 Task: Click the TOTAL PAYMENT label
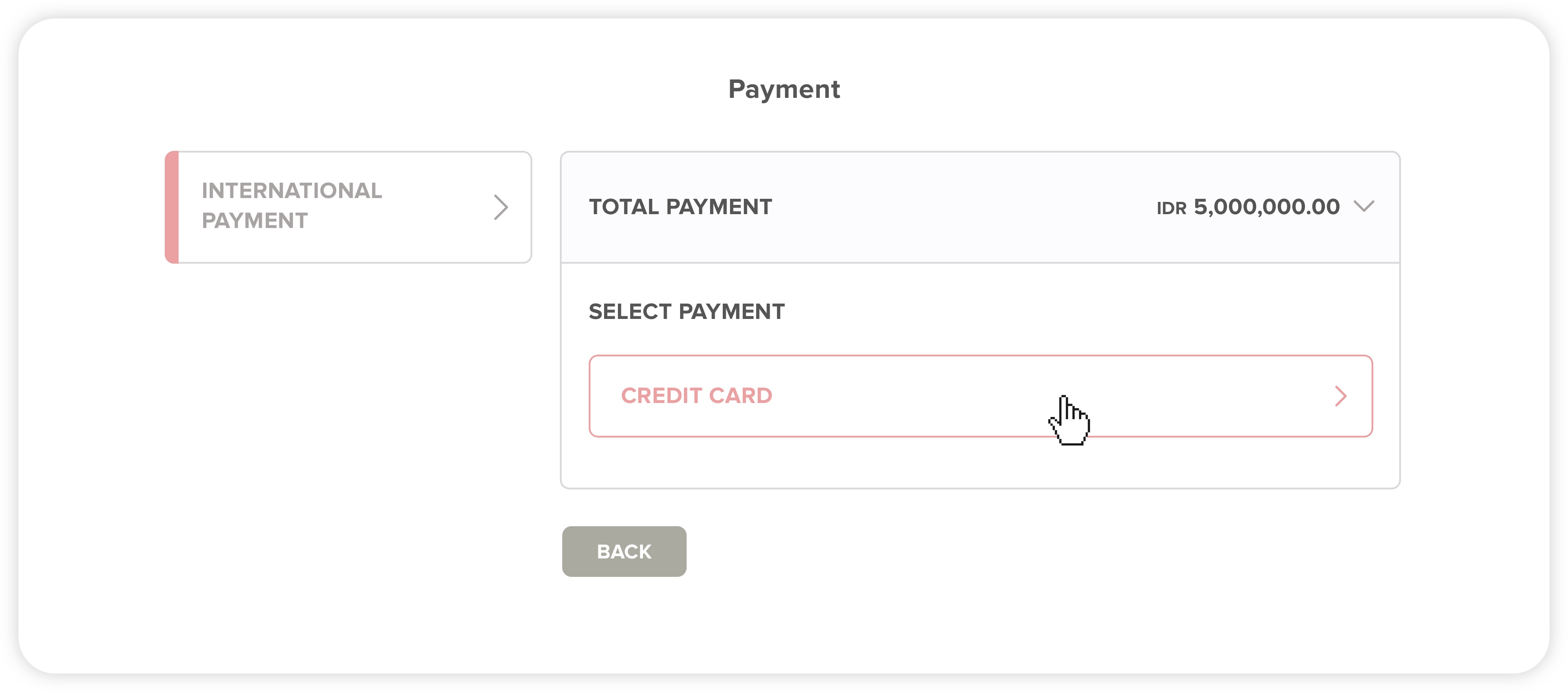click(x=680, y=207)
